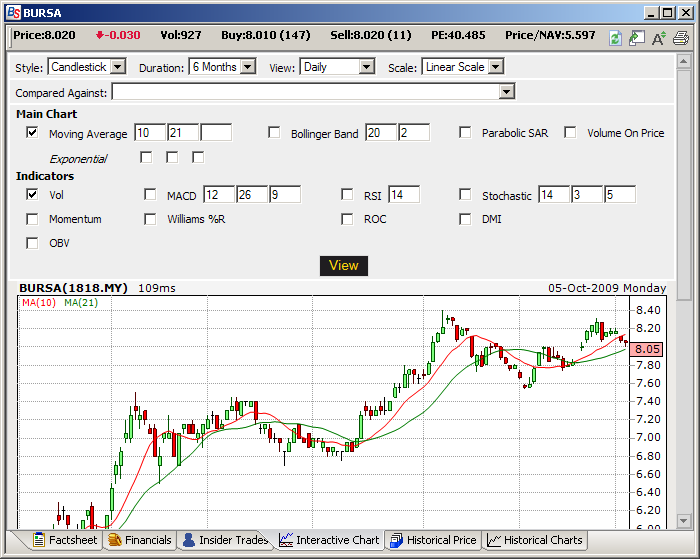Expand the Compared Against dropdown

pos(506,92)
